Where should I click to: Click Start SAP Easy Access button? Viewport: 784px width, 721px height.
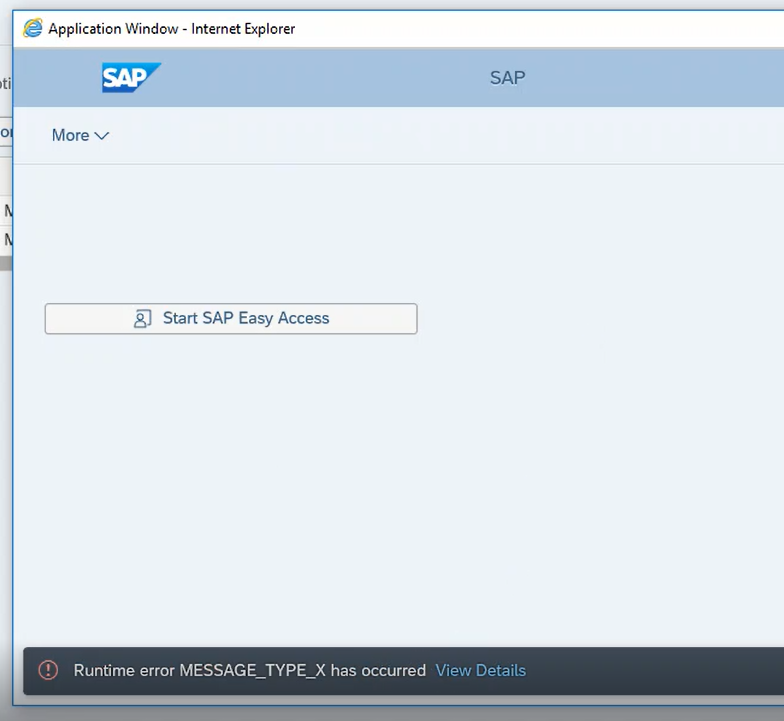231,318
